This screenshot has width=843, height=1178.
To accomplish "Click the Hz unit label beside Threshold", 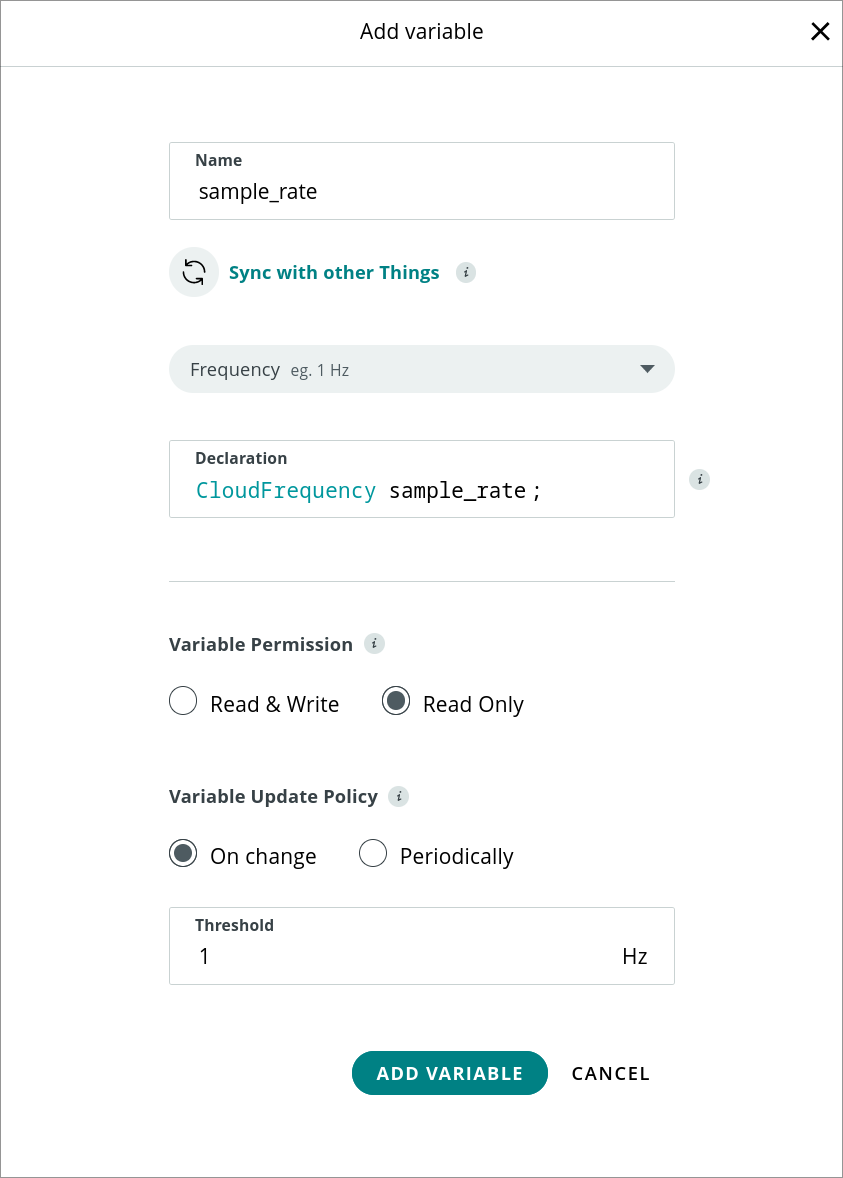I will (634, 956).
